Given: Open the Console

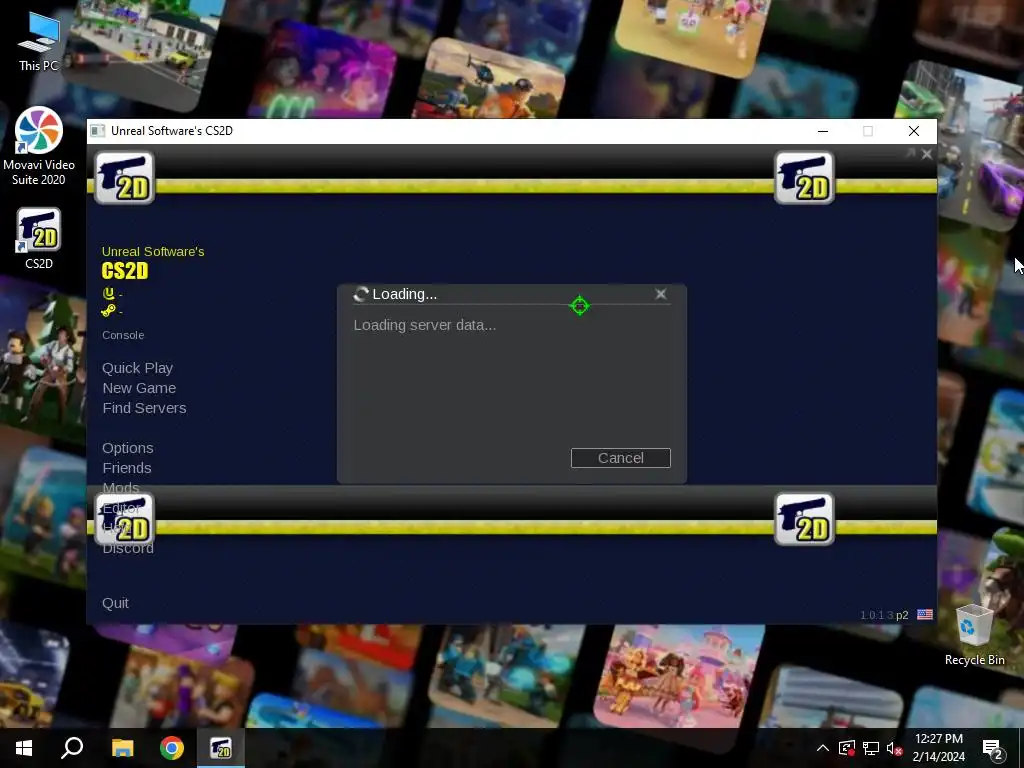Looking at the screenshot, I should [123, 335].
